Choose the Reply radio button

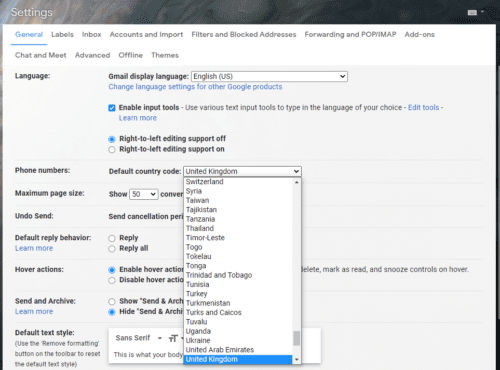[x=112, y=238]
